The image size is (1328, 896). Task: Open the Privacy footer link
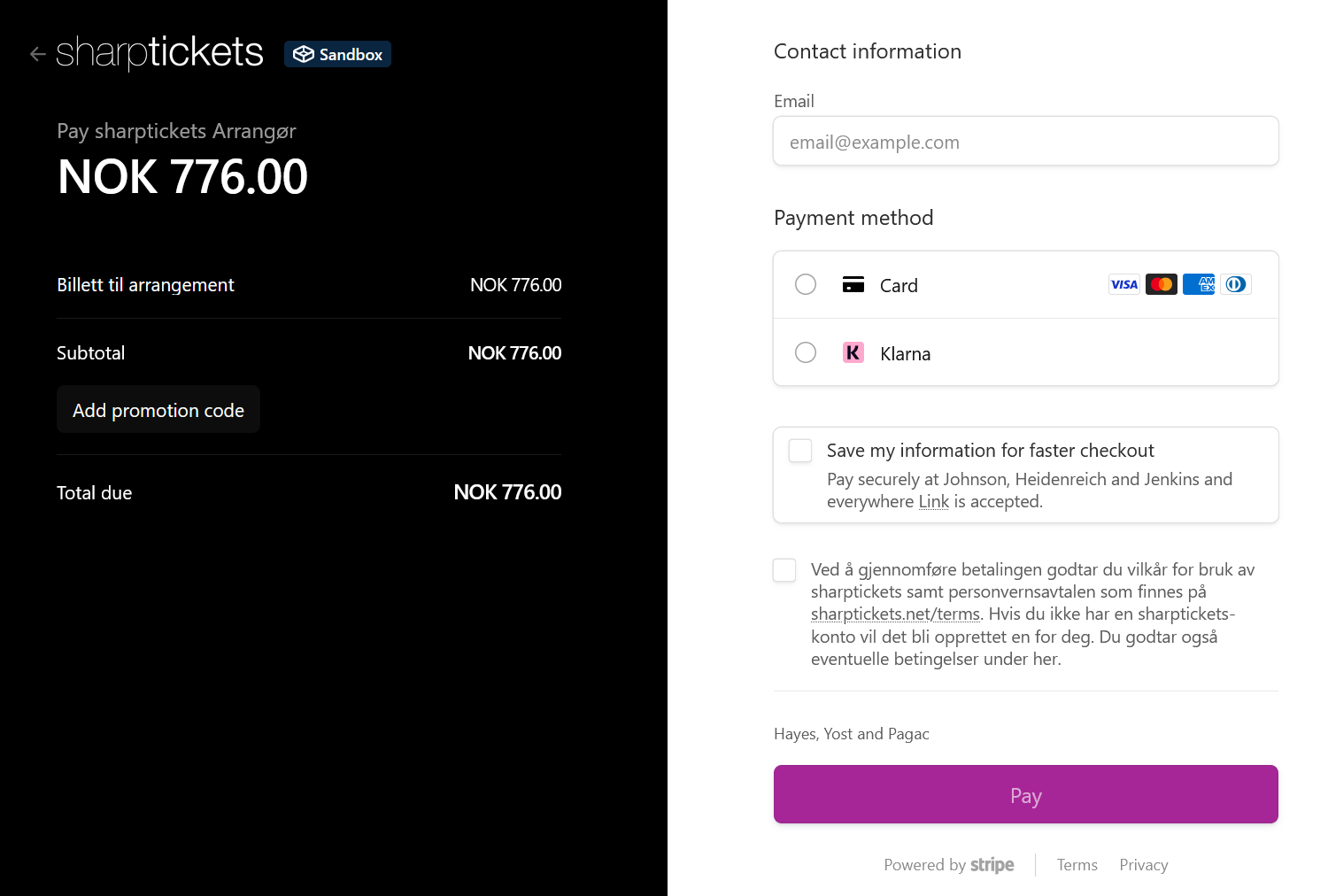pyautogui.click(x=1143, y=865)
